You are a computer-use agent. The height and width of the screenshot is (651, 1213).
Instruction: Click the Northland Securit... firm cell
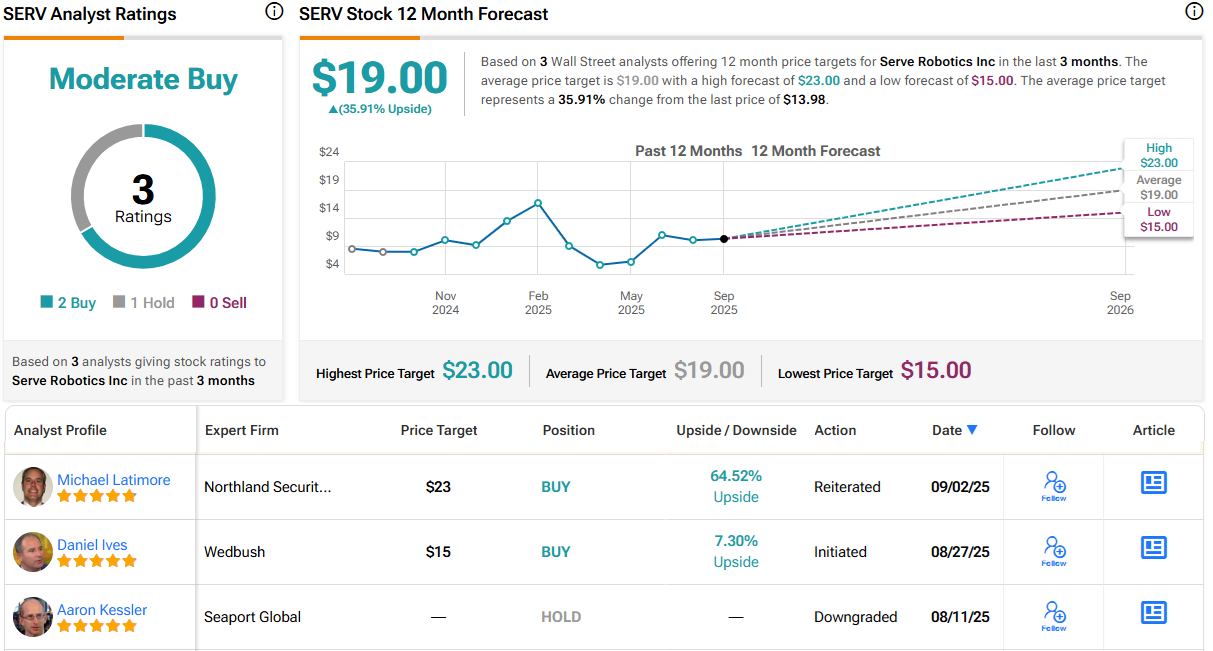pyautogui.click(x=268, y=487)
